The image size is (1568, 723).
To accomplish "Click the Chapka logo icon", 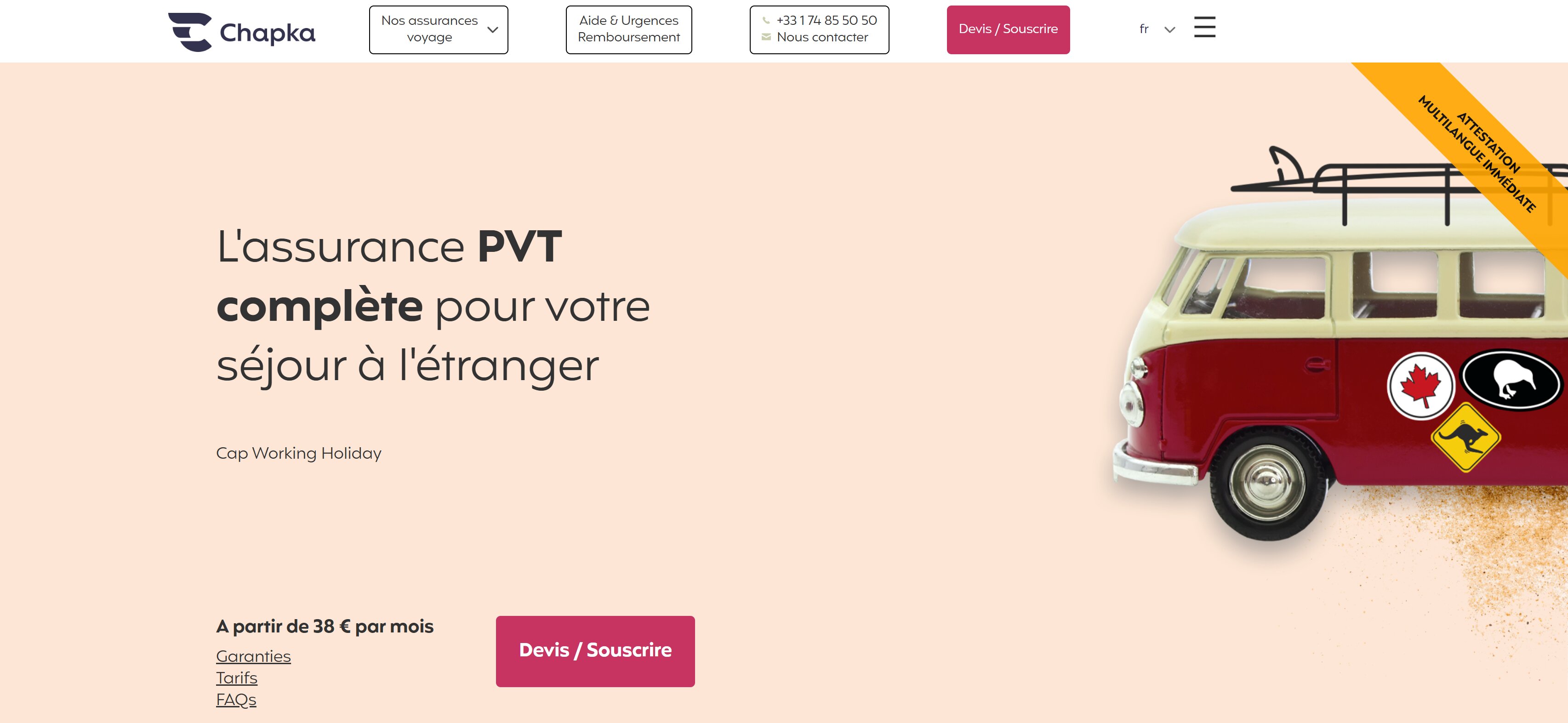I will point(190,32).
